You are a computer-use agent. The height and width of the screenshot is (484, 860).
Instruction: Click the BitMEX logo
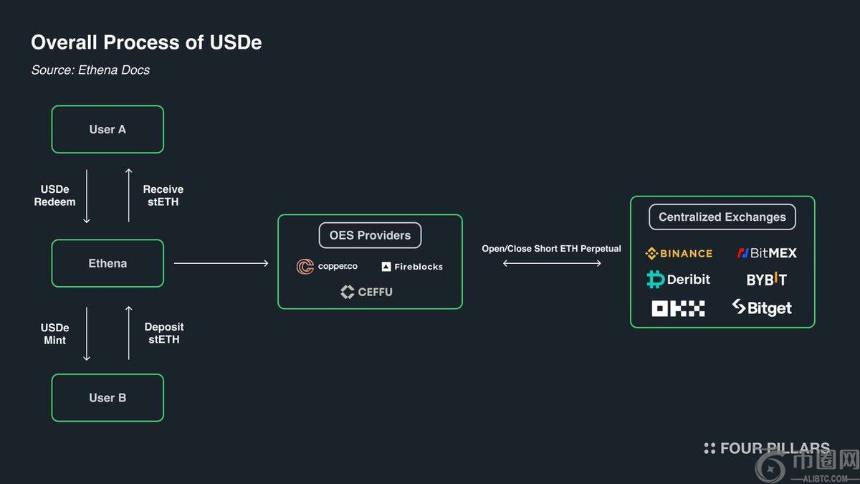point(767,253)
